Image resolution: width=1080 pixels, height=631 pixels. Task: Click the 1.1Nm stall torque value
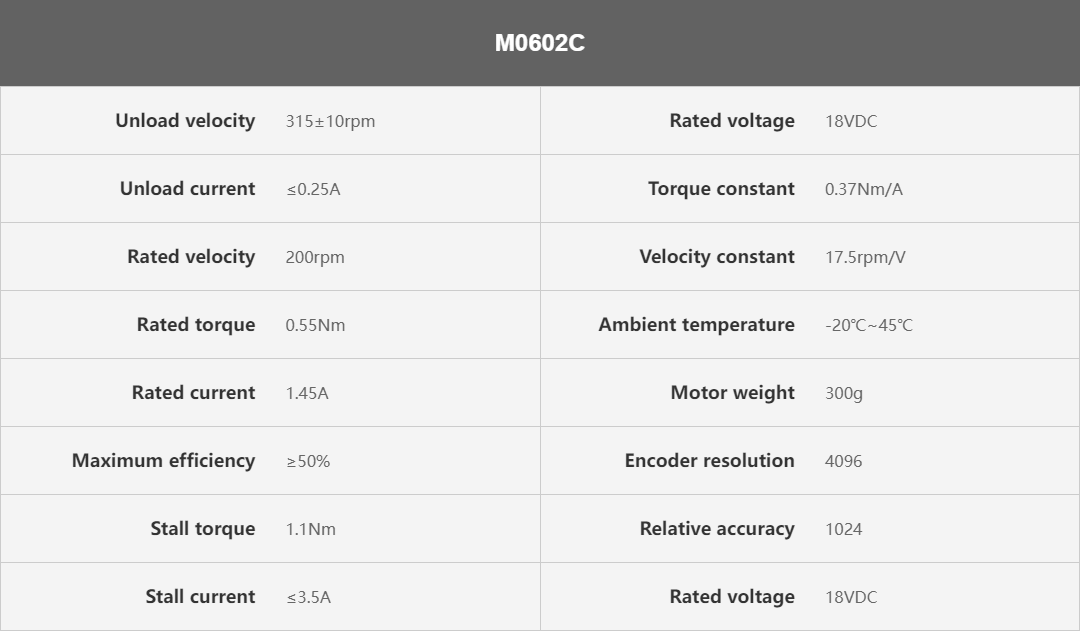point(311,529)
